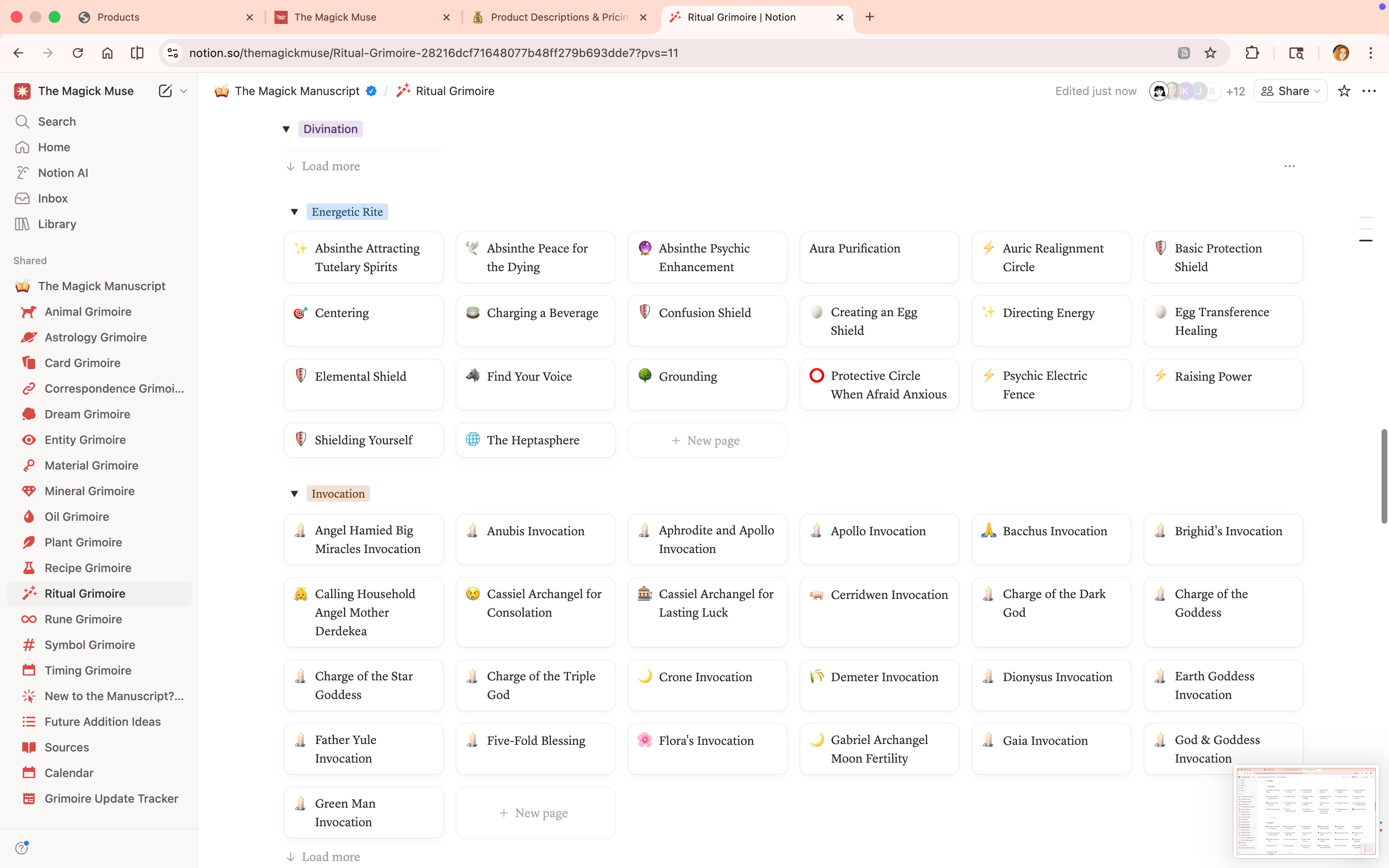
Task: Click the browser forward arrow
Action: pyautogui.click(x=48, y=53)
